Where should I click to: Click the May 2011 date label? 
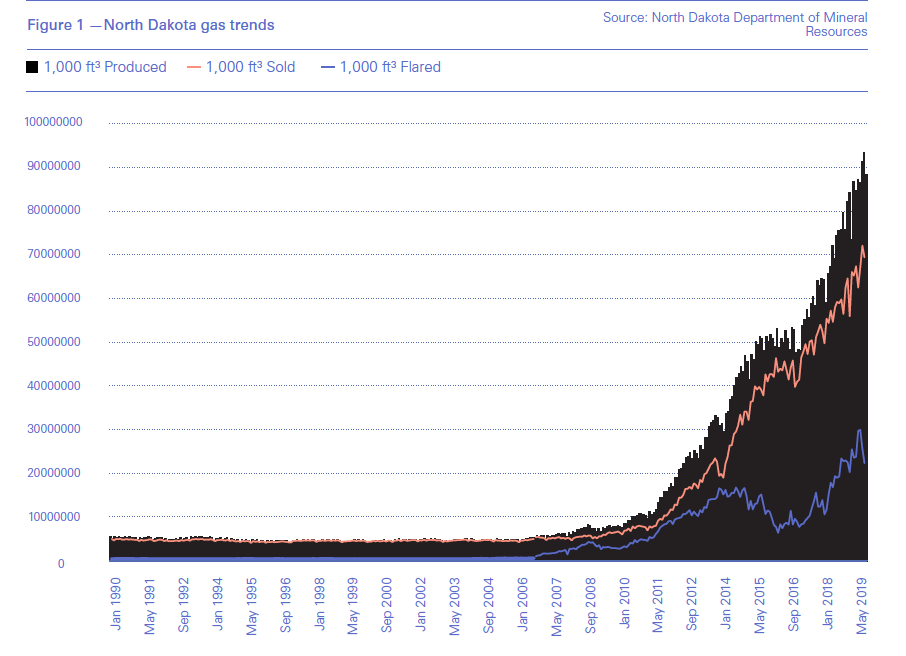tap(658, 601)
